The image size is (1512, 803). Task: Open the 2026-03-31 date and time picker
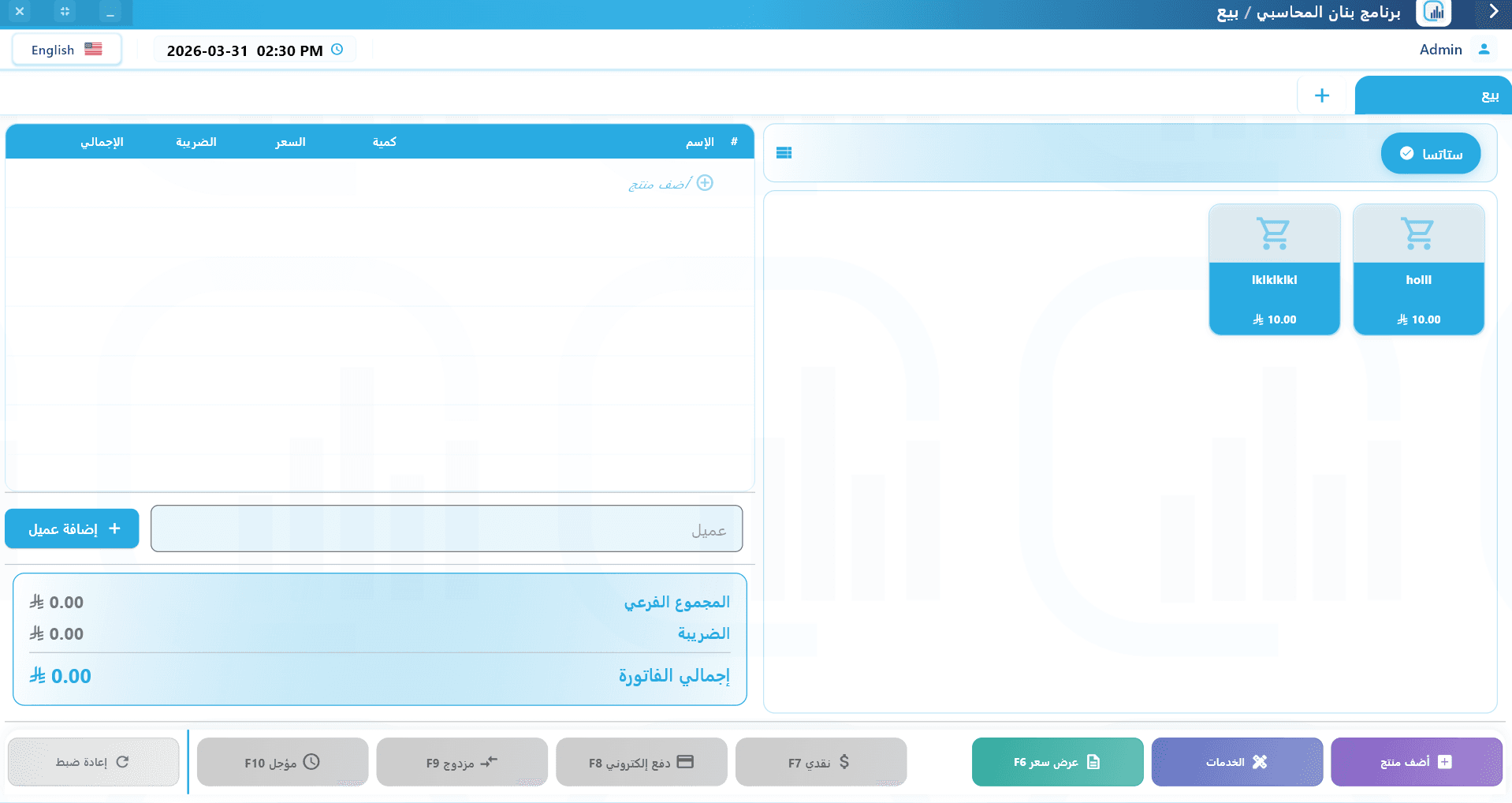click(x=244, y=49)
